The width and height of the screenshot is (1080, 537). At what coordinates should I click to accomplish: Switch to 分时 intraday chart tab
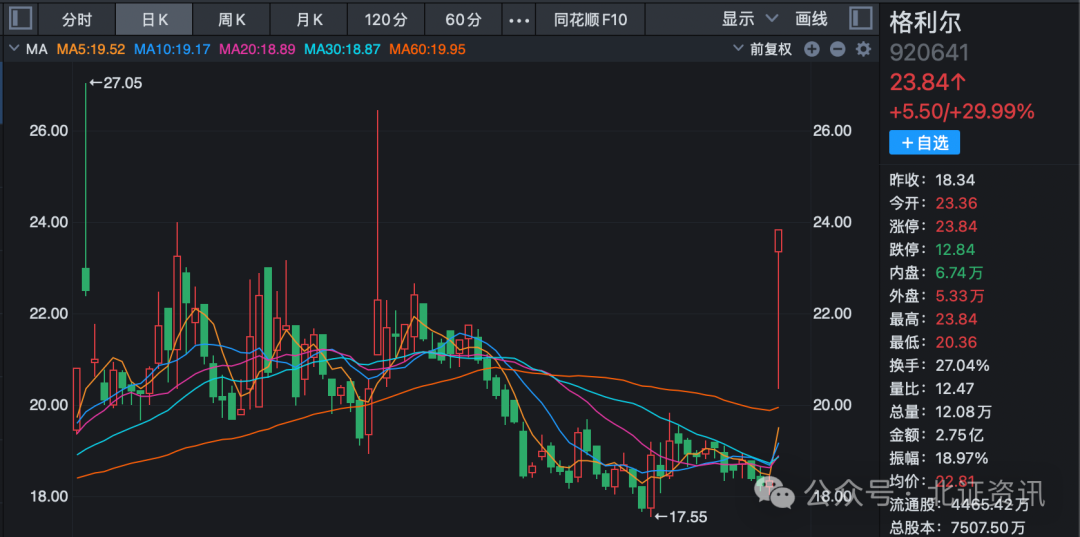(76, 19)
